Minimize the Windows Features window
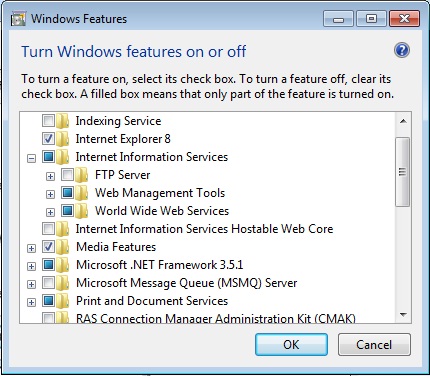 click(338, 19)
